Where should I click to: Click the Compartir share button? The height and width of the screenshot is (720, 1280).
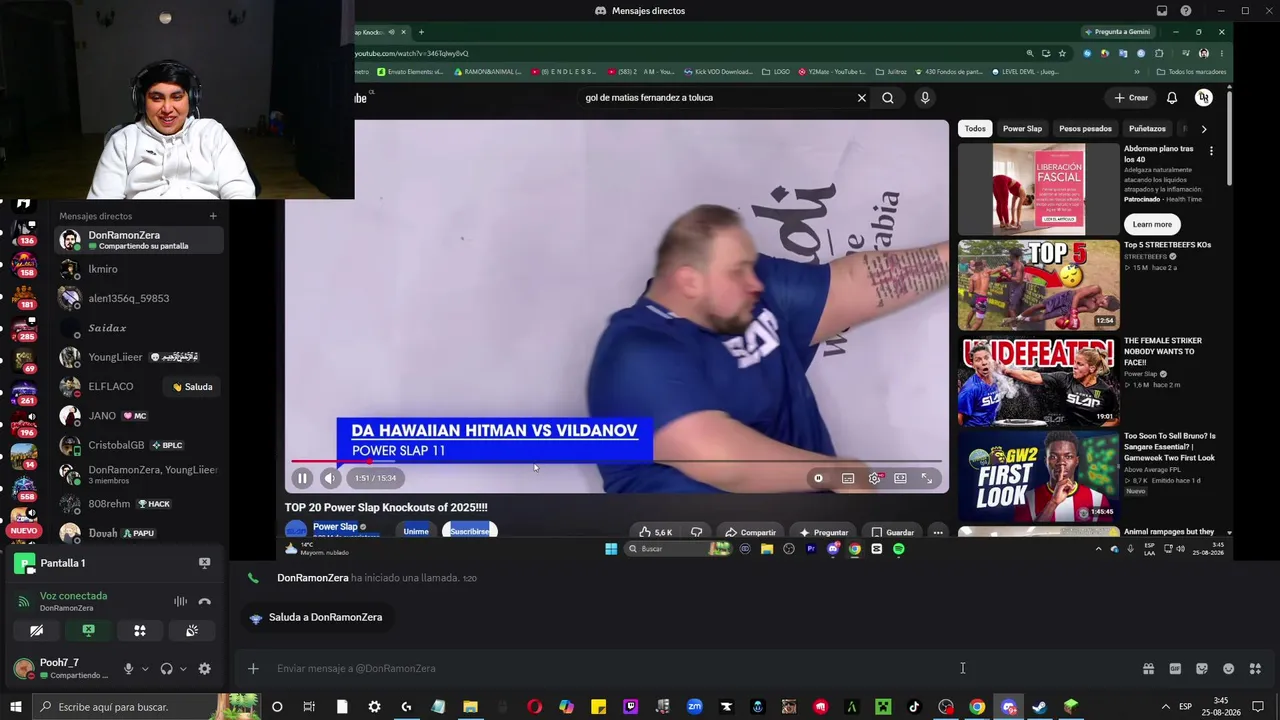[x=750, y=532]
